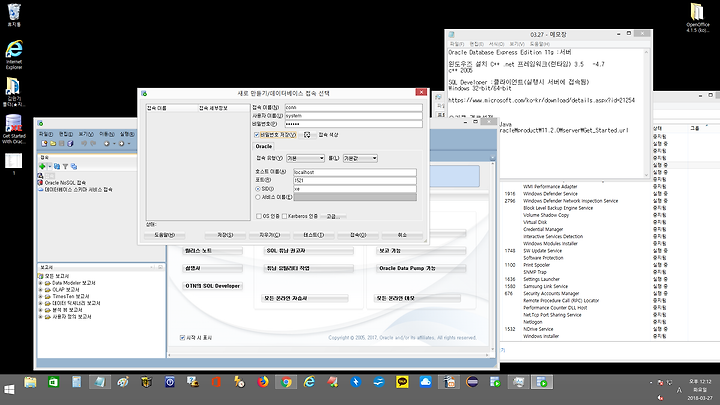Open the Run menu in SQL Developer

click(127, 134)
